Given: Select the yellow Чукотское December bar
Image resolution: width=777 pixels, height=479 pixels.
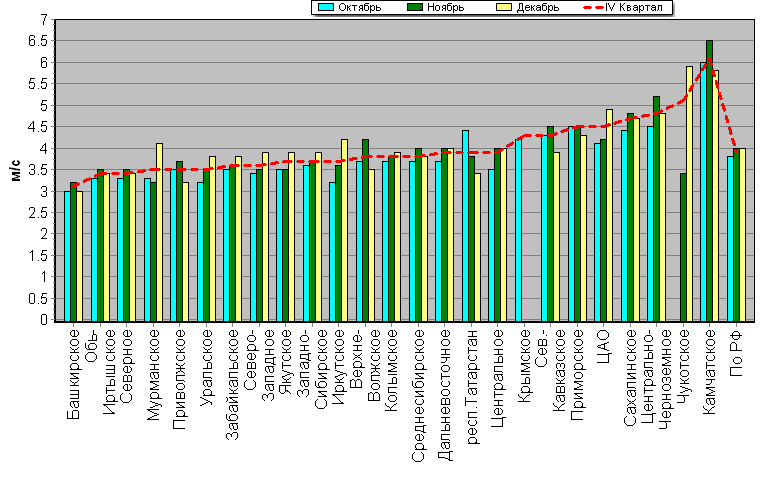Looking at the screenshot, I should click(689, 194).
